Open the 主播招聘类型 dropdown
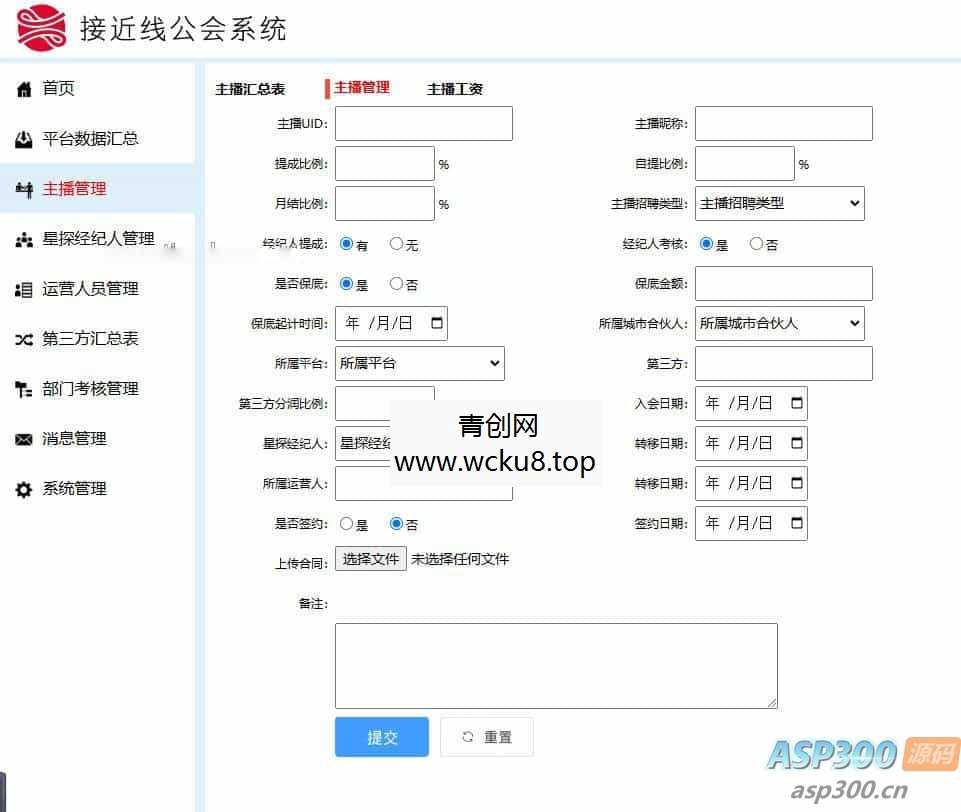961x812 pixels. click(x=780, y=203)
